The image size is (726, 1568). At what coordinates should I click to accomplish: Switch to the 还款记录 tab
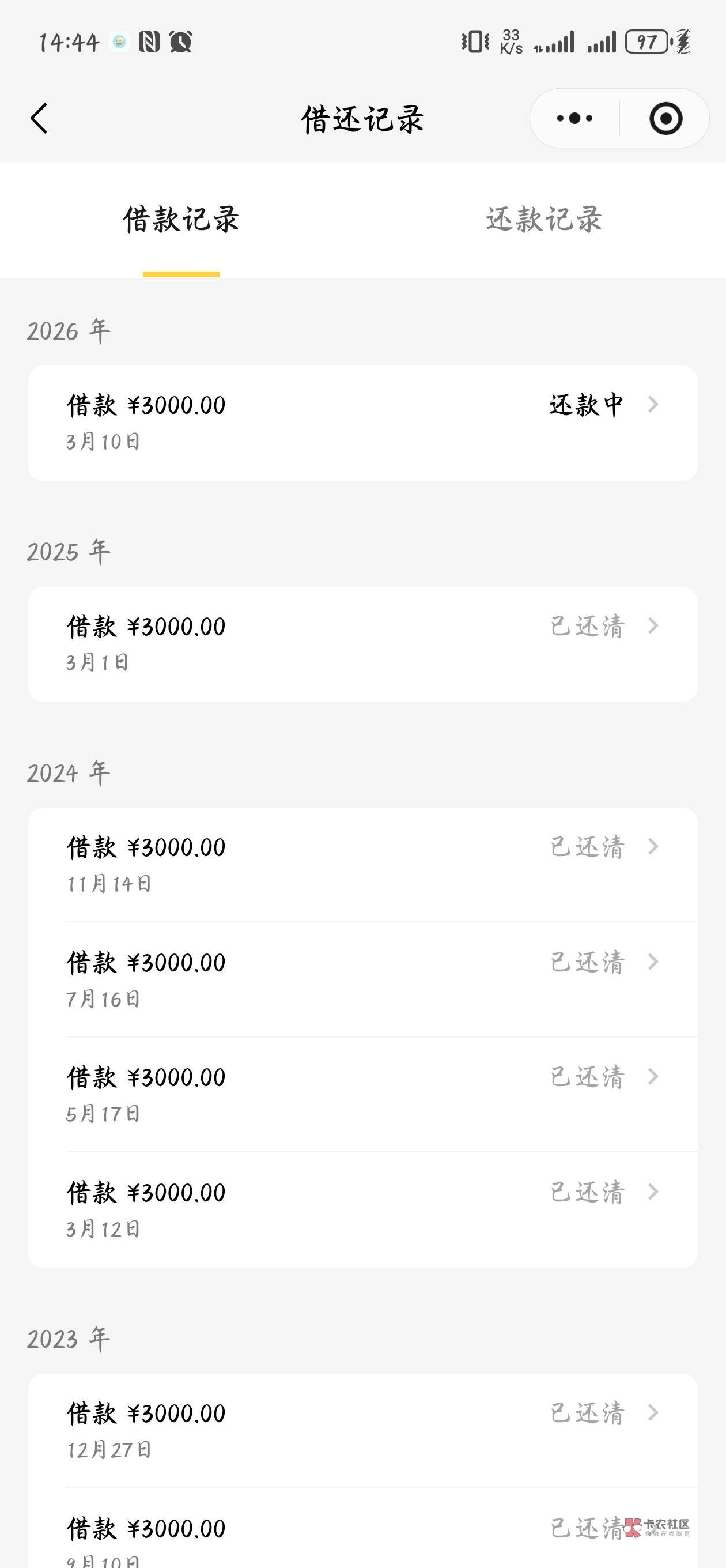pos(544,219)
